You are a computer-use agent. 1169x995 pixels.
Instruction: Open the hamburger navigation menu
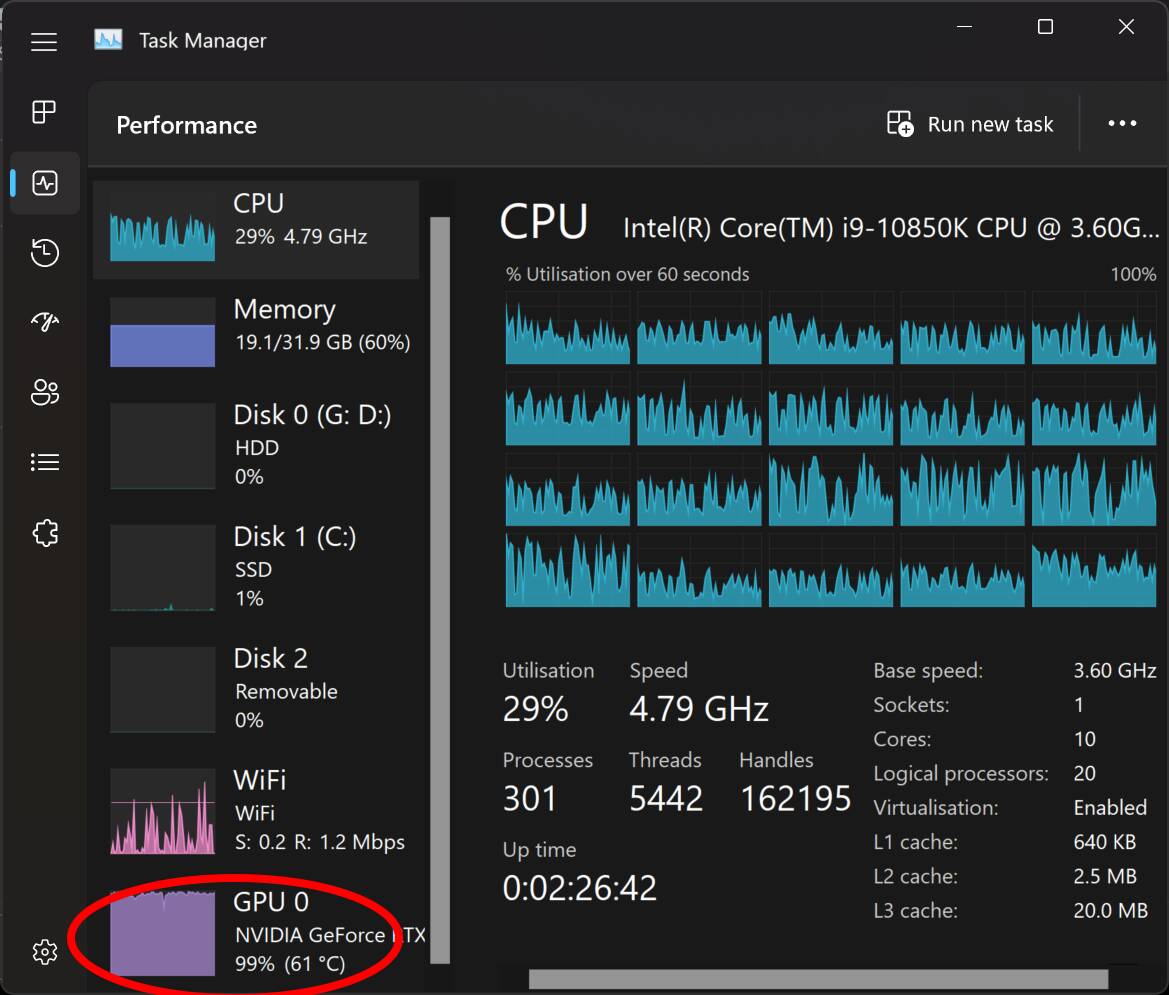pos(44,42)
